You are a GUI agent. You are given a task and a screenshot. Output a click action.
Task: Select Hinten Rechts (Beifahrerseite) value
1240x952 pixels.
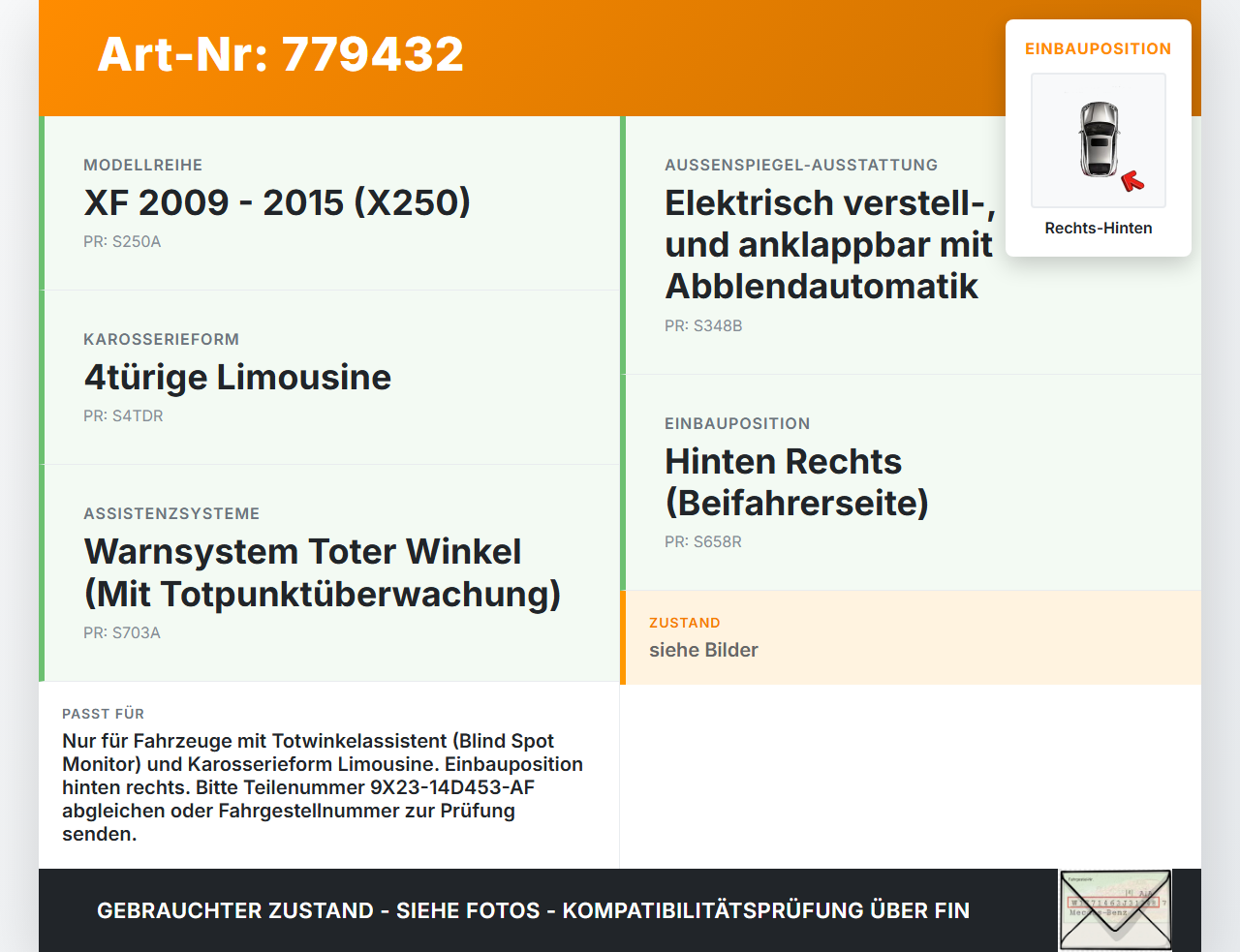[796, 482]
